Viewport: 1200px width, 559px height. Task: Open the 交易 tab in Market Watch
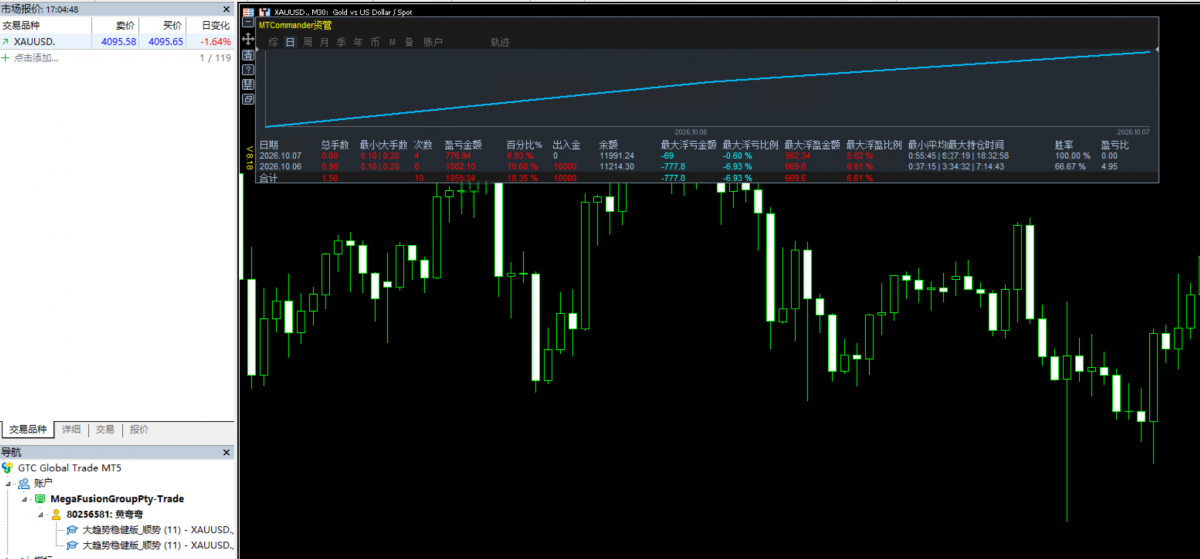105,429
